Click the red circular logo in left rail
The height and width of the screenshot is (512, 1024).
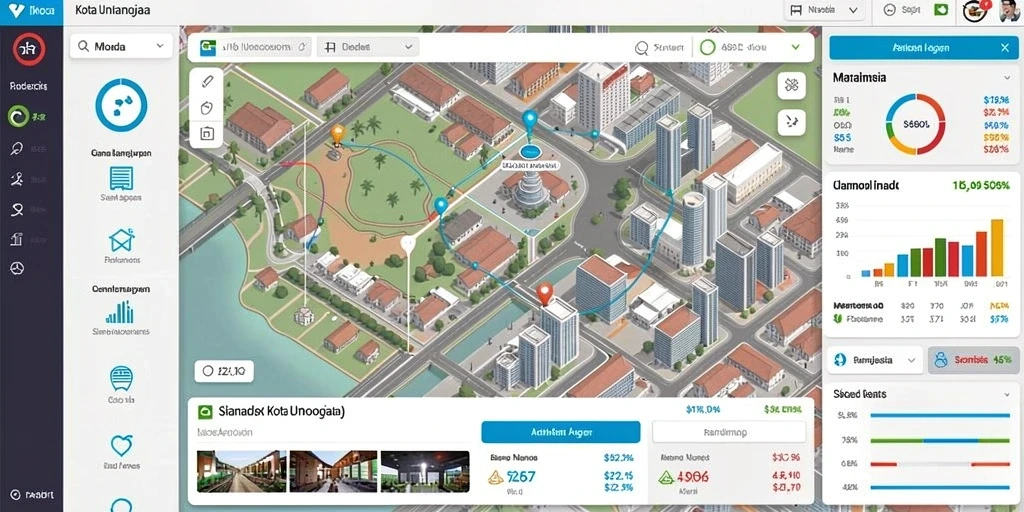click(29, 50)
